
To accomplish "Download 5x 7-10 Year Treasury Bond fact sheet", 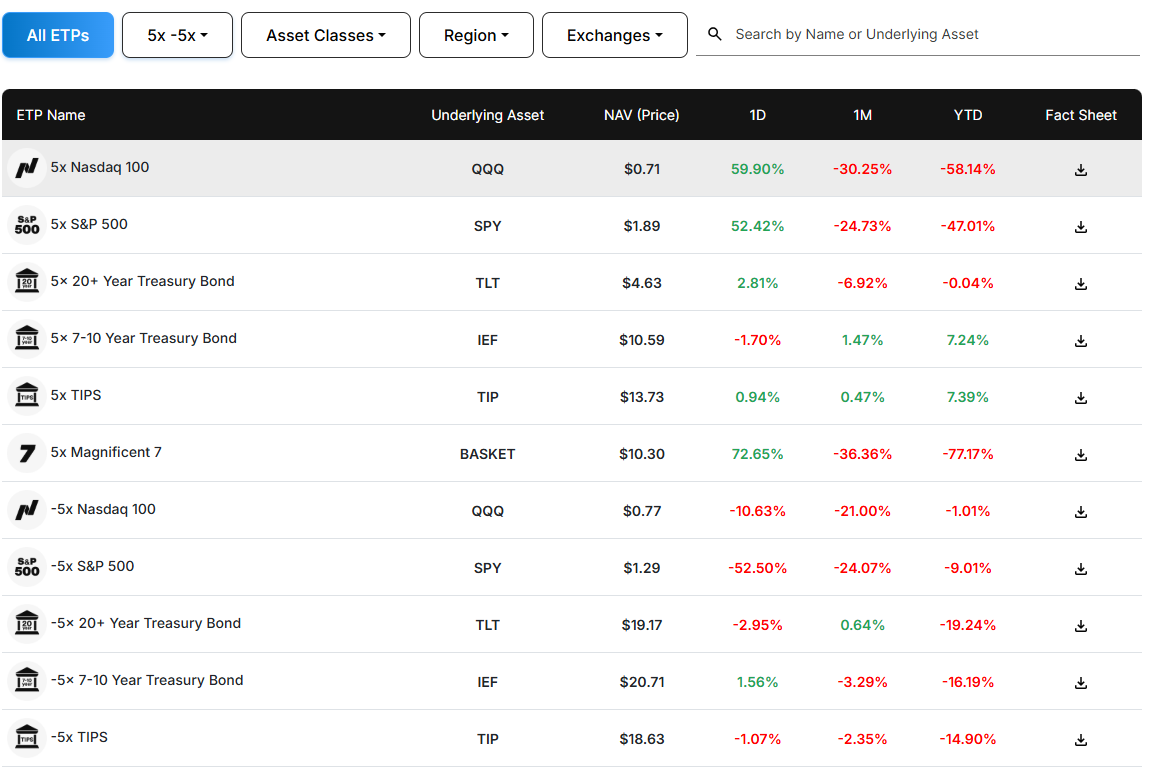I will [x=1080, y=341].
